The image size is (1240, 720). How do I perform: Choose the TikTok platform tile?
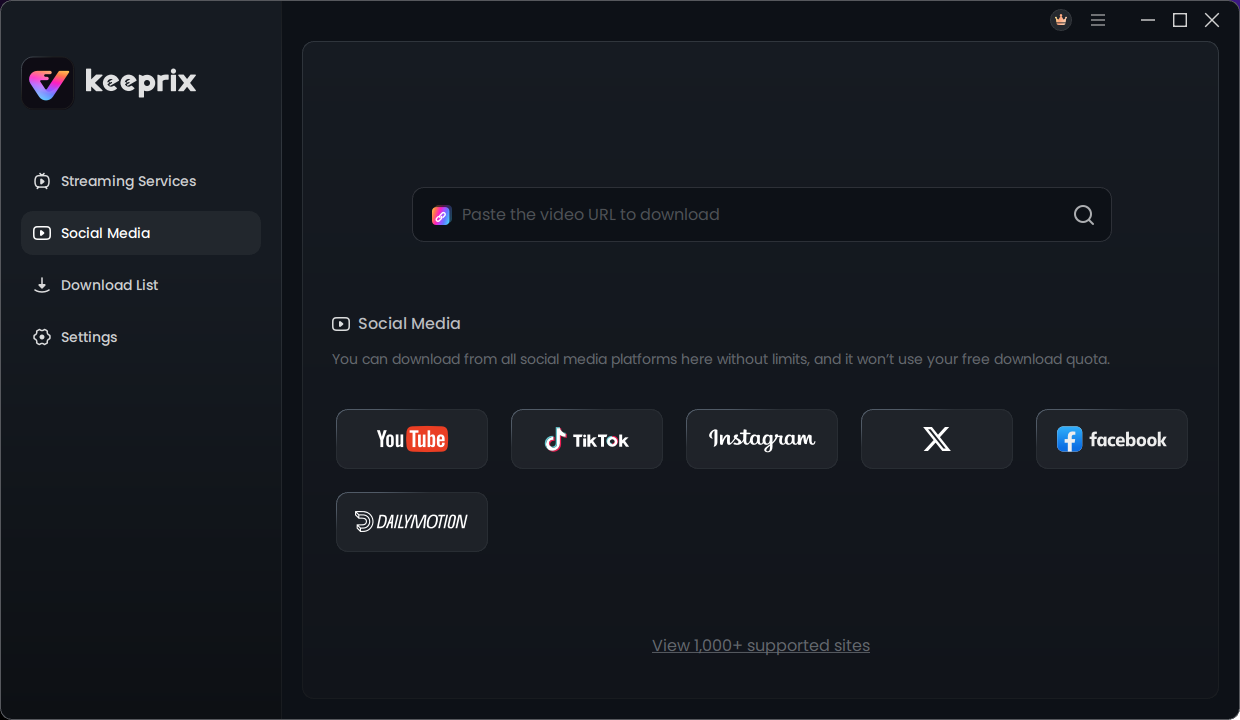(587, 439)
